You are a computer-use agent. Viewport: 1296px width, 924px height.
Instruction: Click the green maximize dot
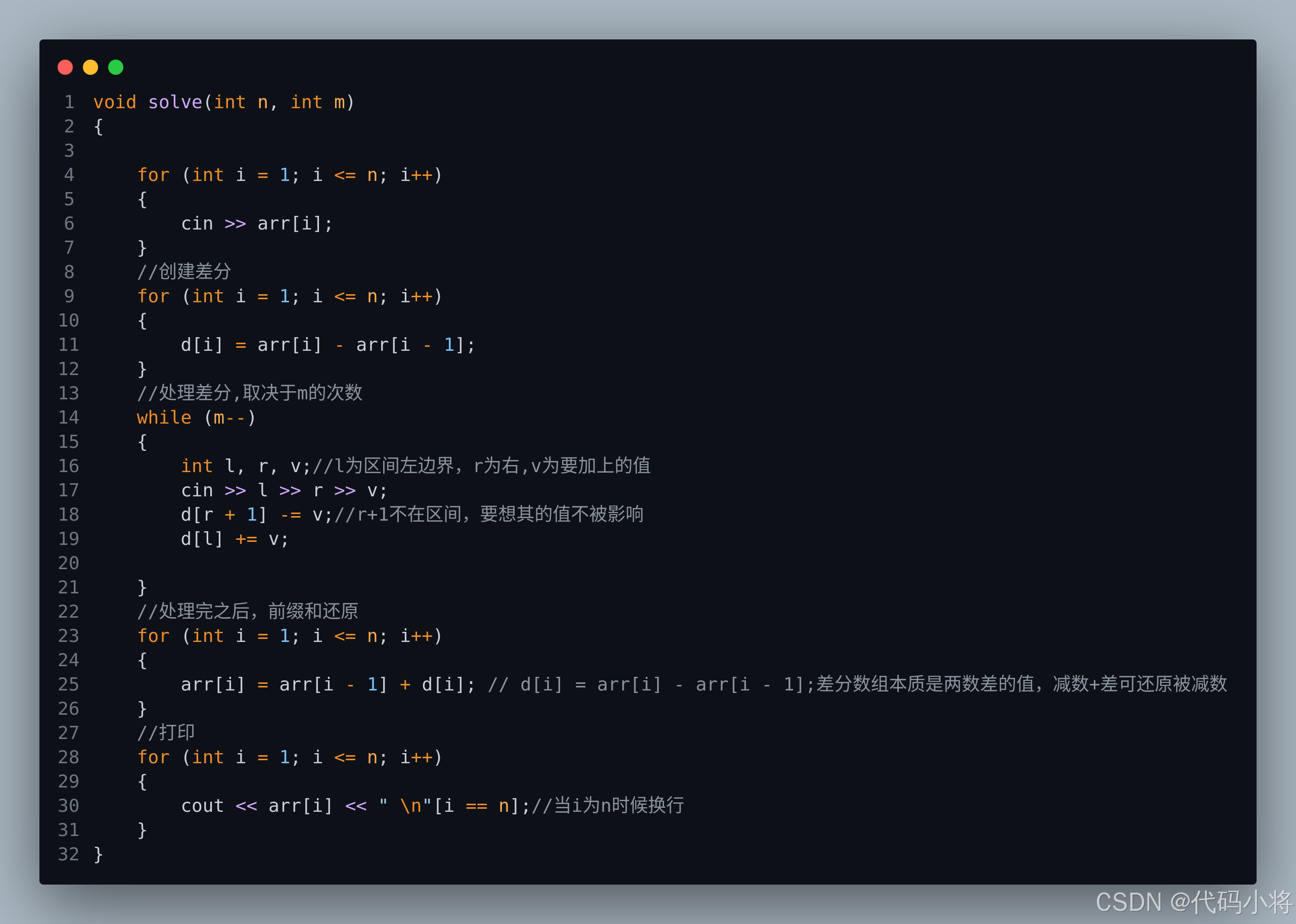(115, 67)
